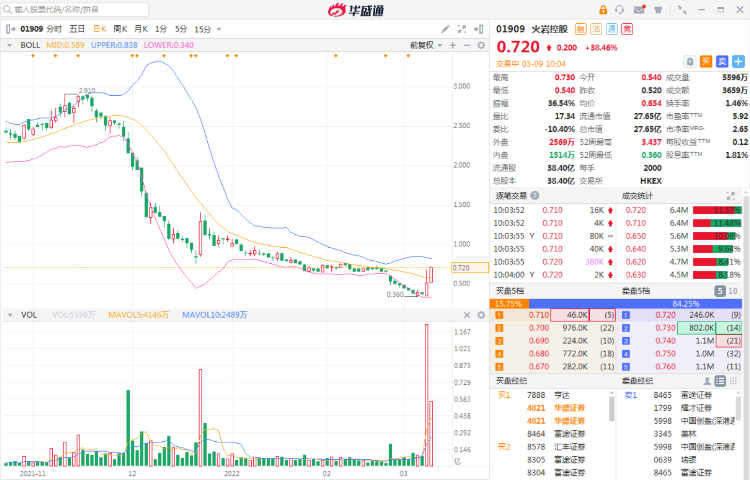Switch broker queue to list view
750x480 pixels.
[720, 381]
